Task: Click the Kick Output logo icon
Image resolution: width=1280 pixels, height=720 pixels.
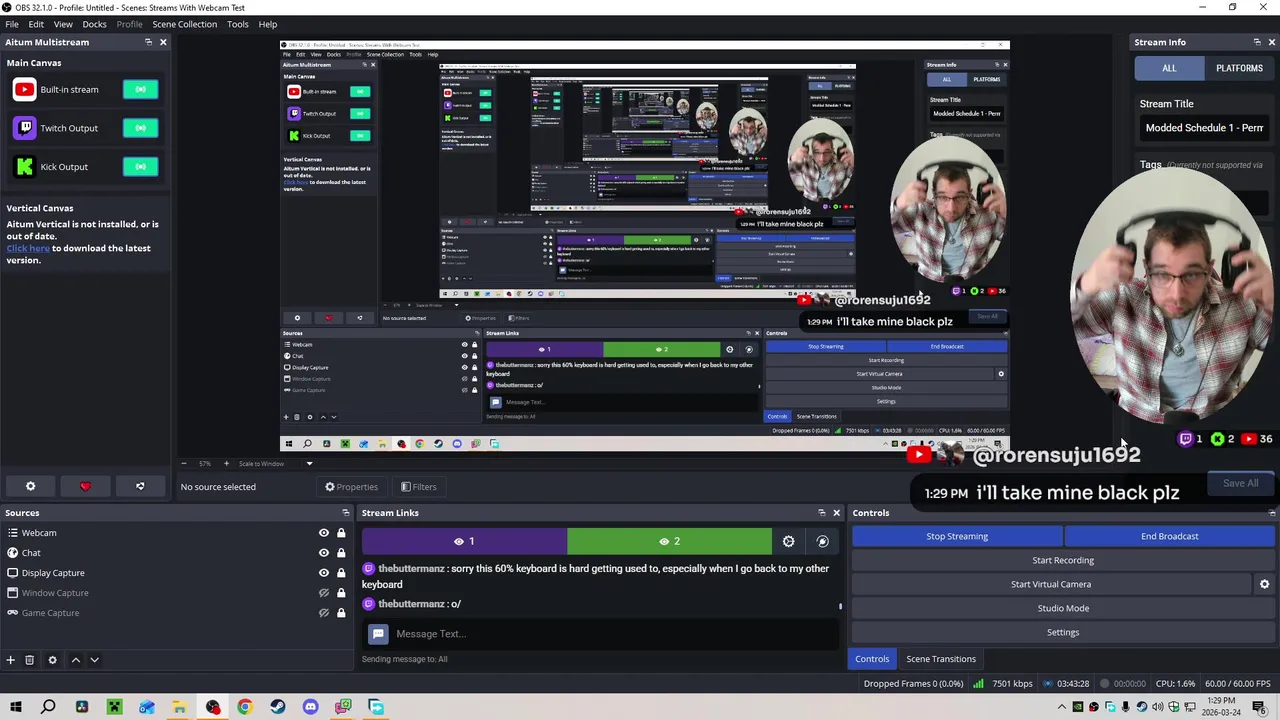Action: point(25,167)
